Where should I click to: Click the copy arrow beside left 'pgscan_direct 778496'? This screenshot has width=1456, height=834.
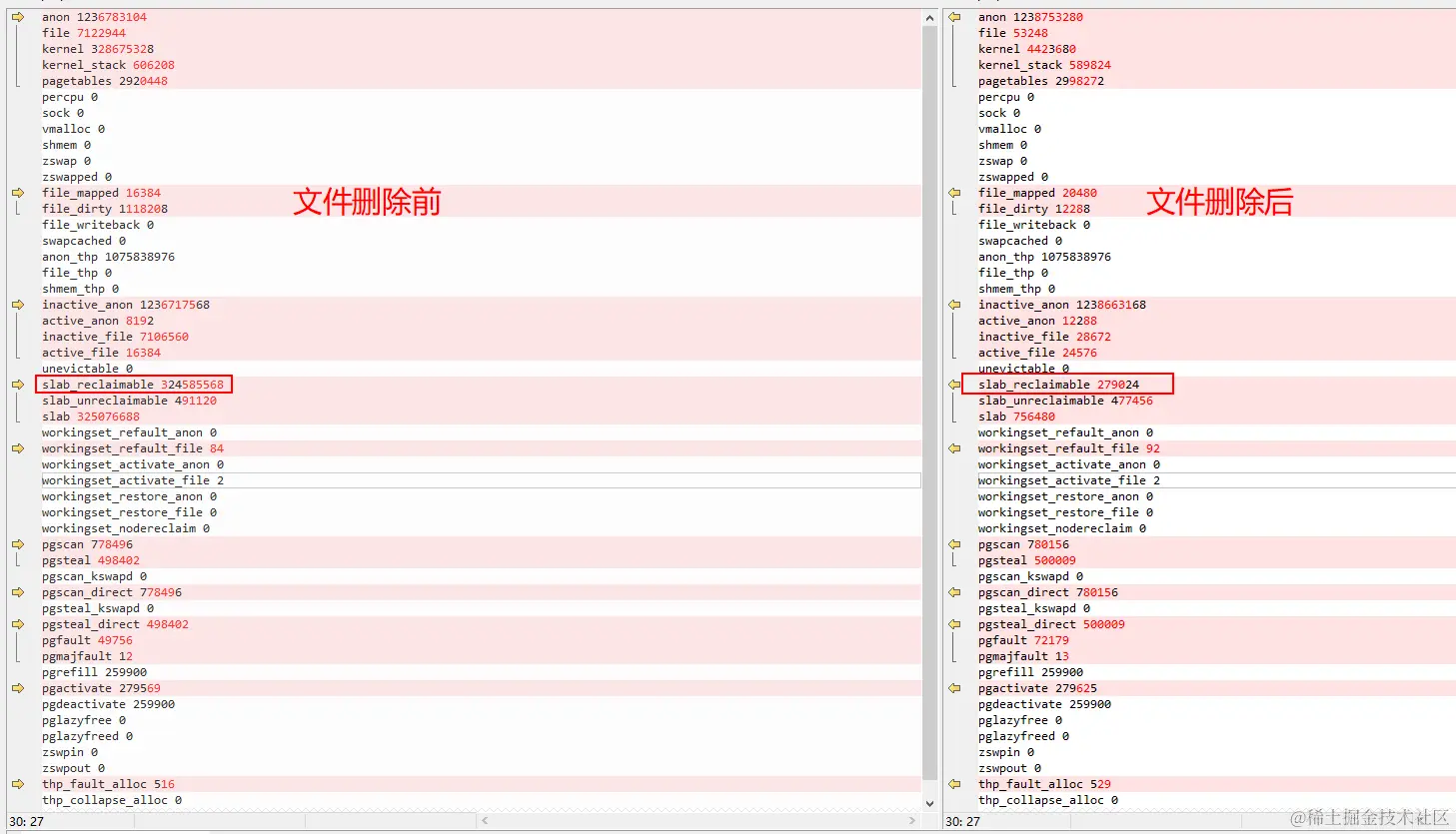[18, 592]
